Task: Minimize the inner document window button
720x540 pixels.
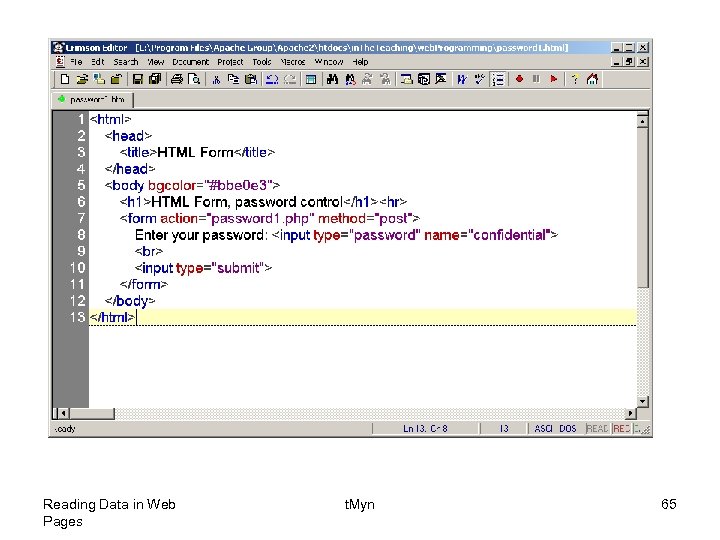Action: point(617,62)
